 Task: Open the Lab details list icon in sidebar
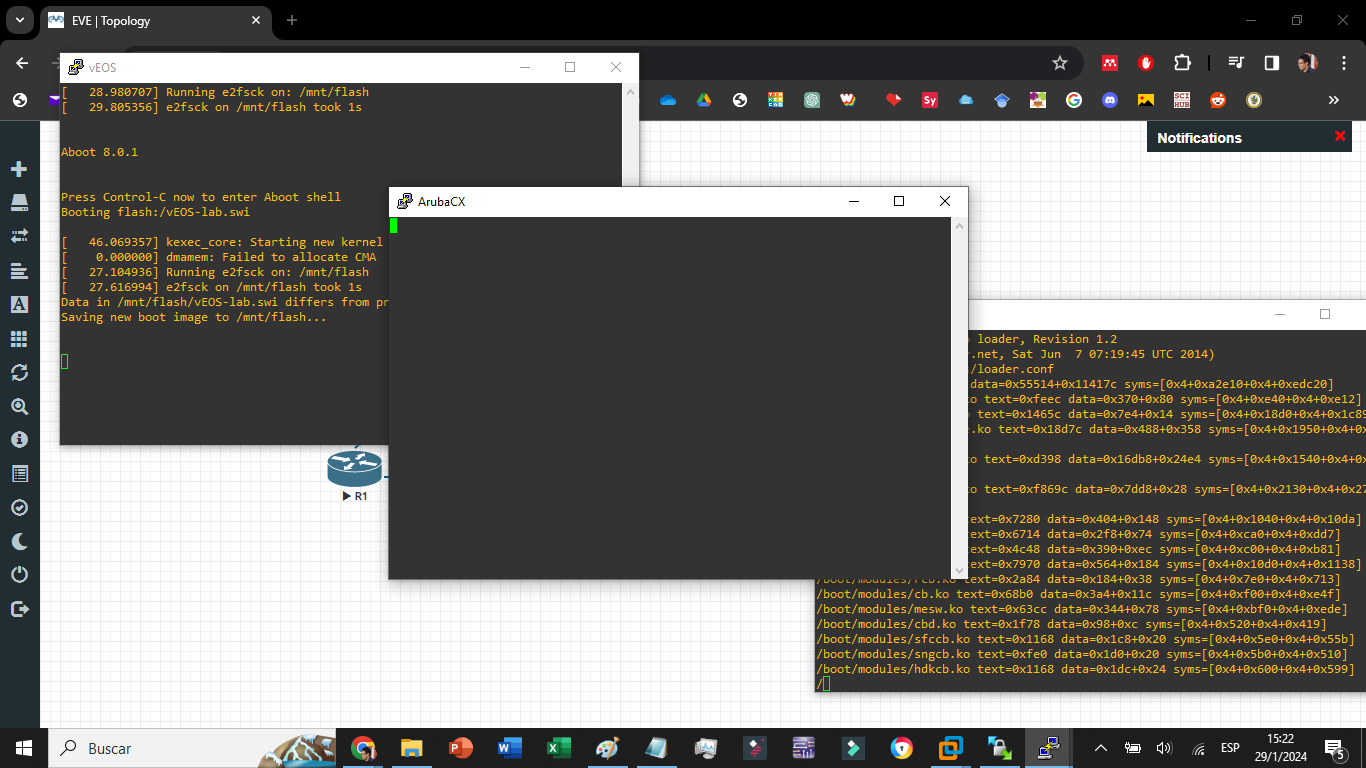point(19,473)
